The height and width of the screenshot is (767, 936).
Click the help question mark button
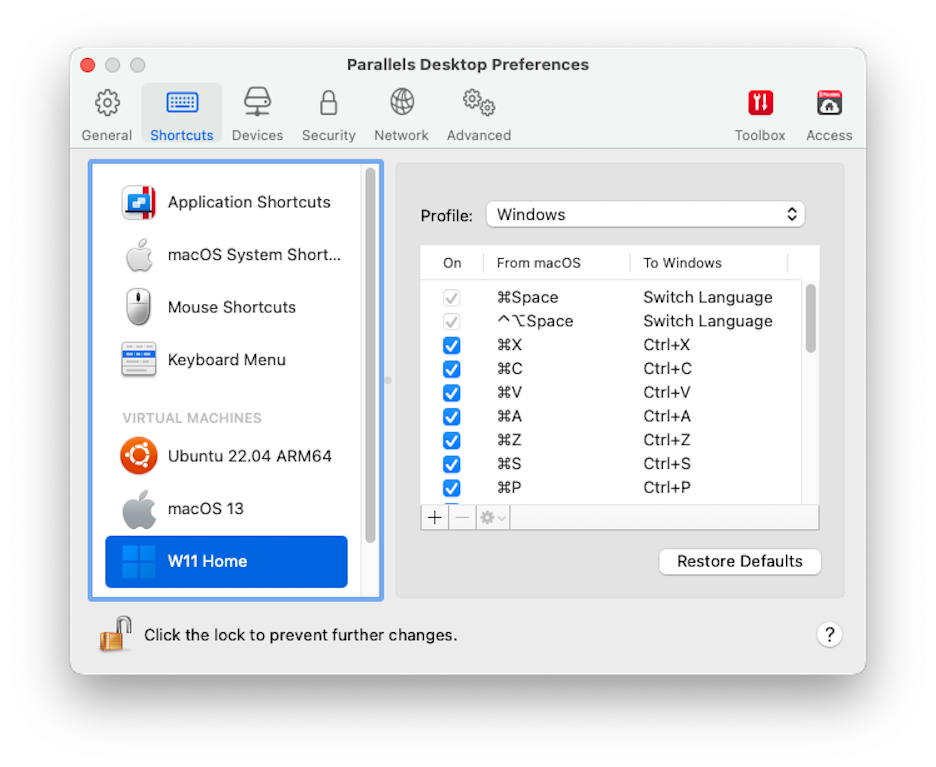(x=830, y=634)
